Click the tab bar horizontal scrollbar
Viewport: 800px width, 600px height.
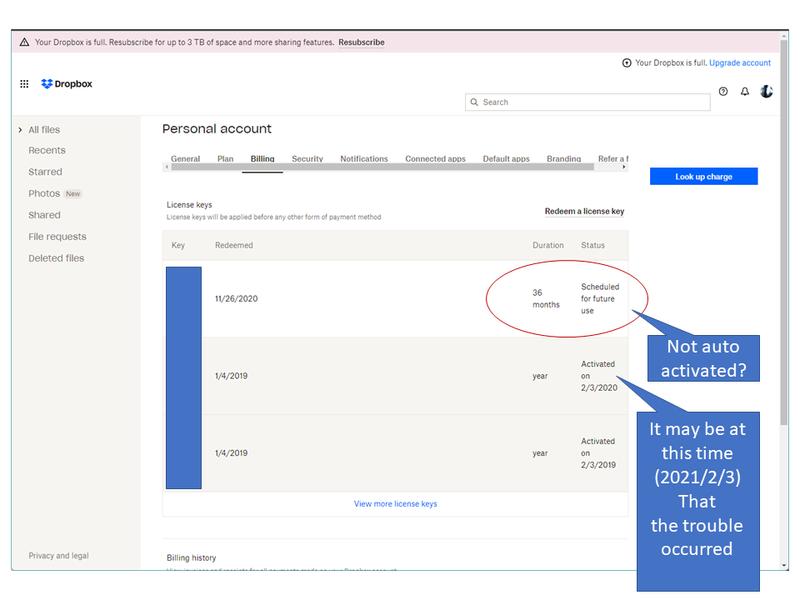(390, 167)
